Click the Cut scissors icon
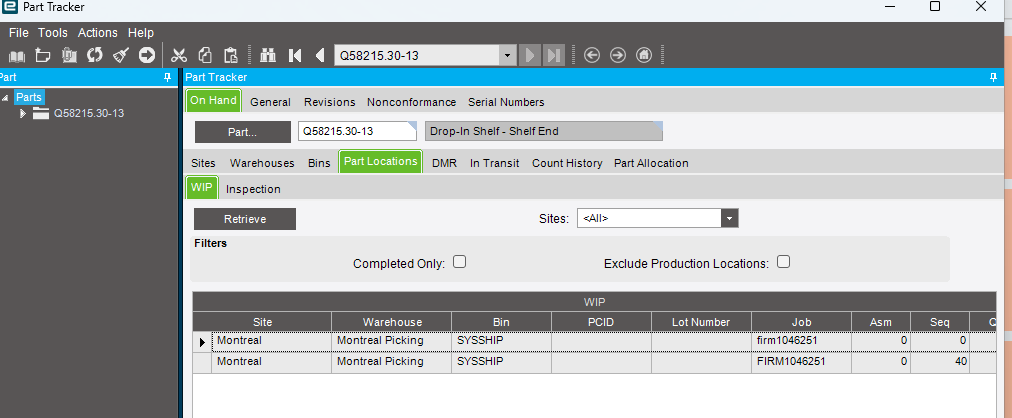The image size is (1012, 418). [x=179, y=55]
